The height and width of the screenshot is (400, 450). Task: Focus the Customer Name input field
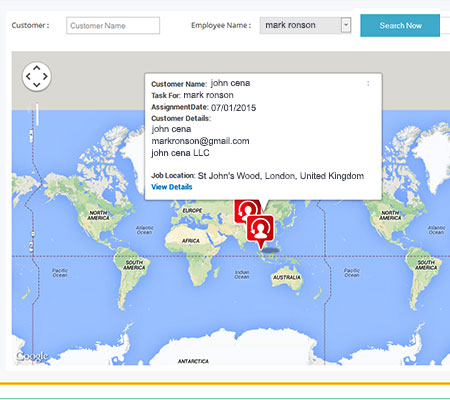[x=113, y=26]
